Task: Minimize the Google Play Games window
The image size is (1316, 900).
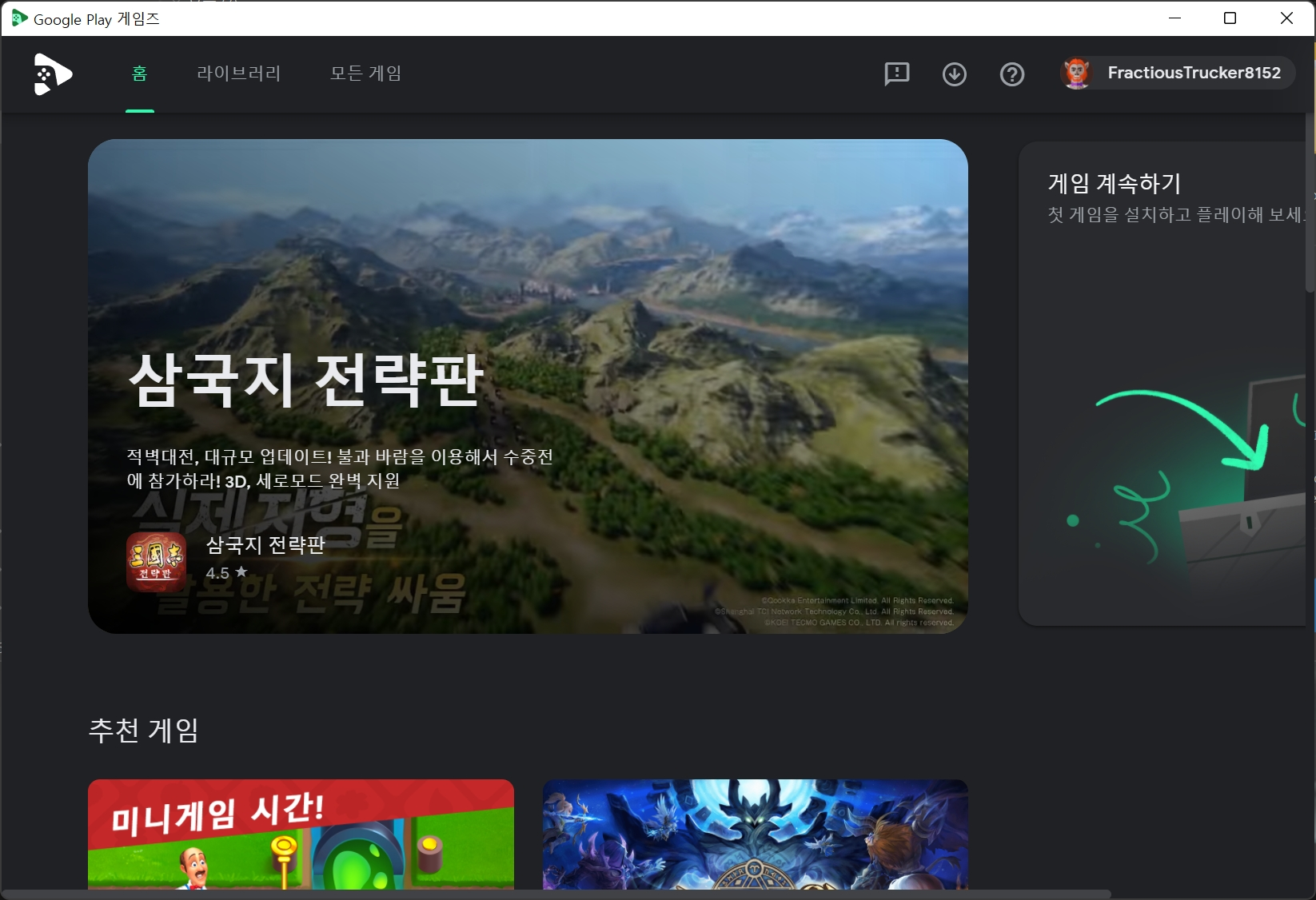Action: pos(1174,18)
